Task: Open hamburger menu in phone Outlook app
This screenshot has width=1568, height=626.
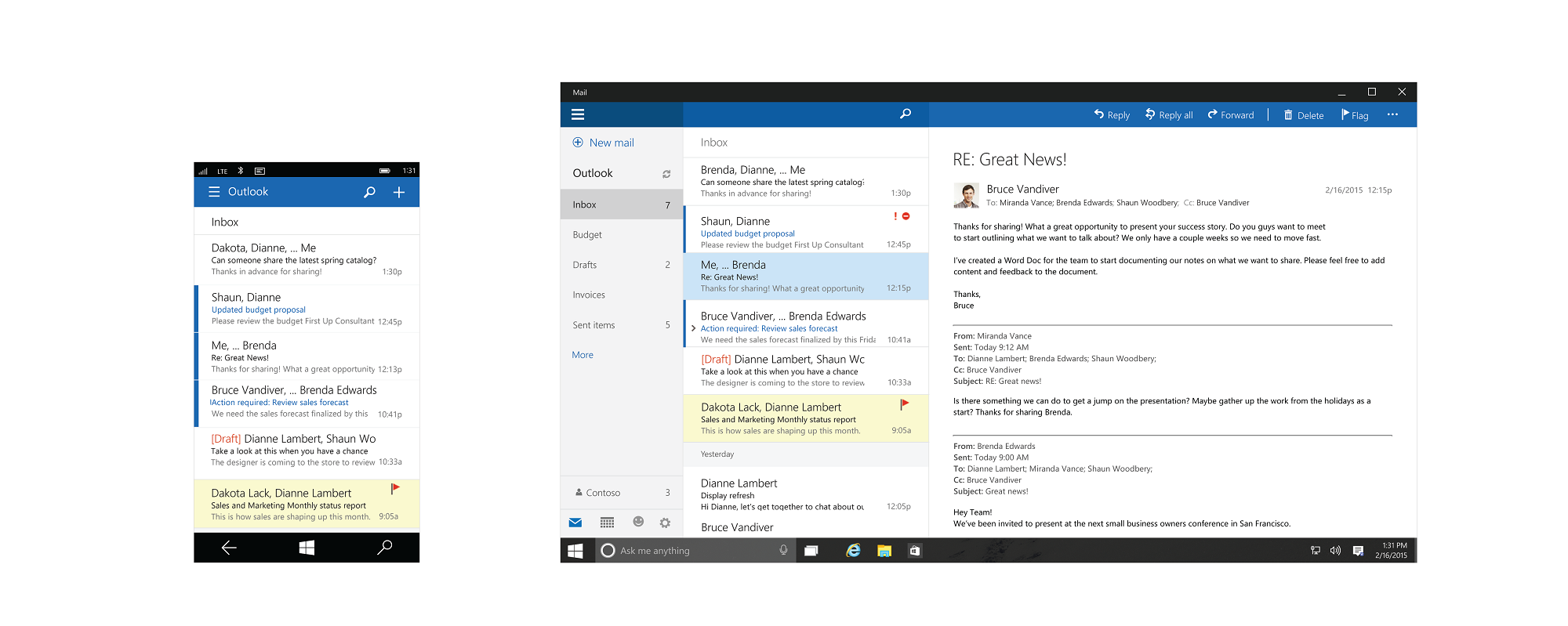Action: tap(214, 192)
